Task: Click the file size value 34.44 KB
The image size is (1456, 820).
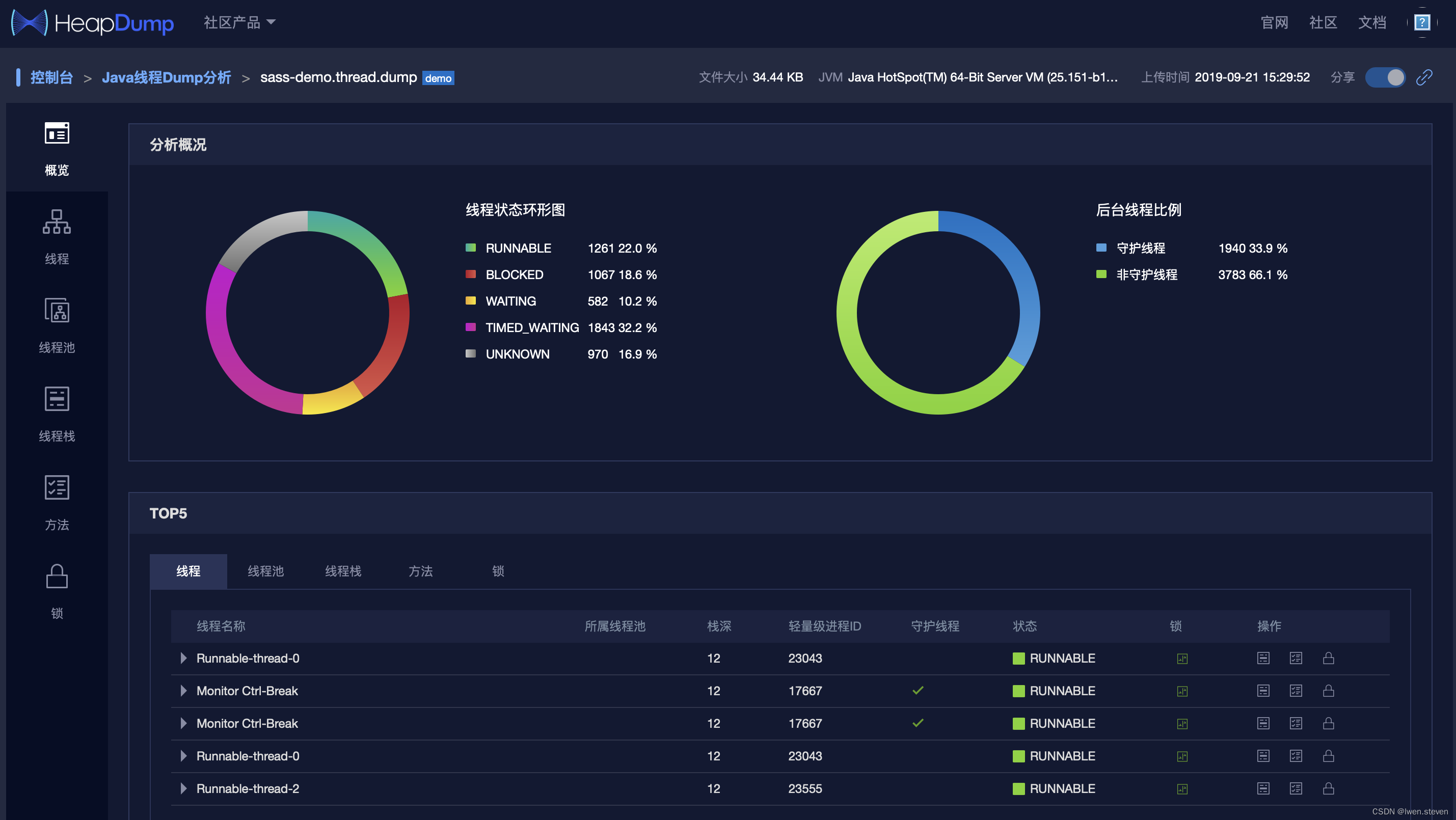Action: pos(778,77)
